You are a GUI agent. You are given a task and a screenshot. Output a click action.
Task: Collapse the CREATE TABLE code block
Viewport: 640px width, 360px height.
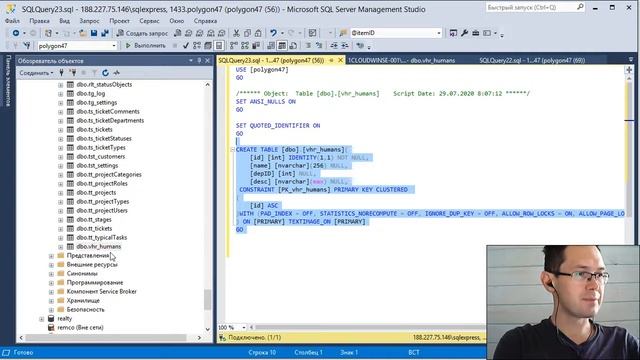point(232,150)
